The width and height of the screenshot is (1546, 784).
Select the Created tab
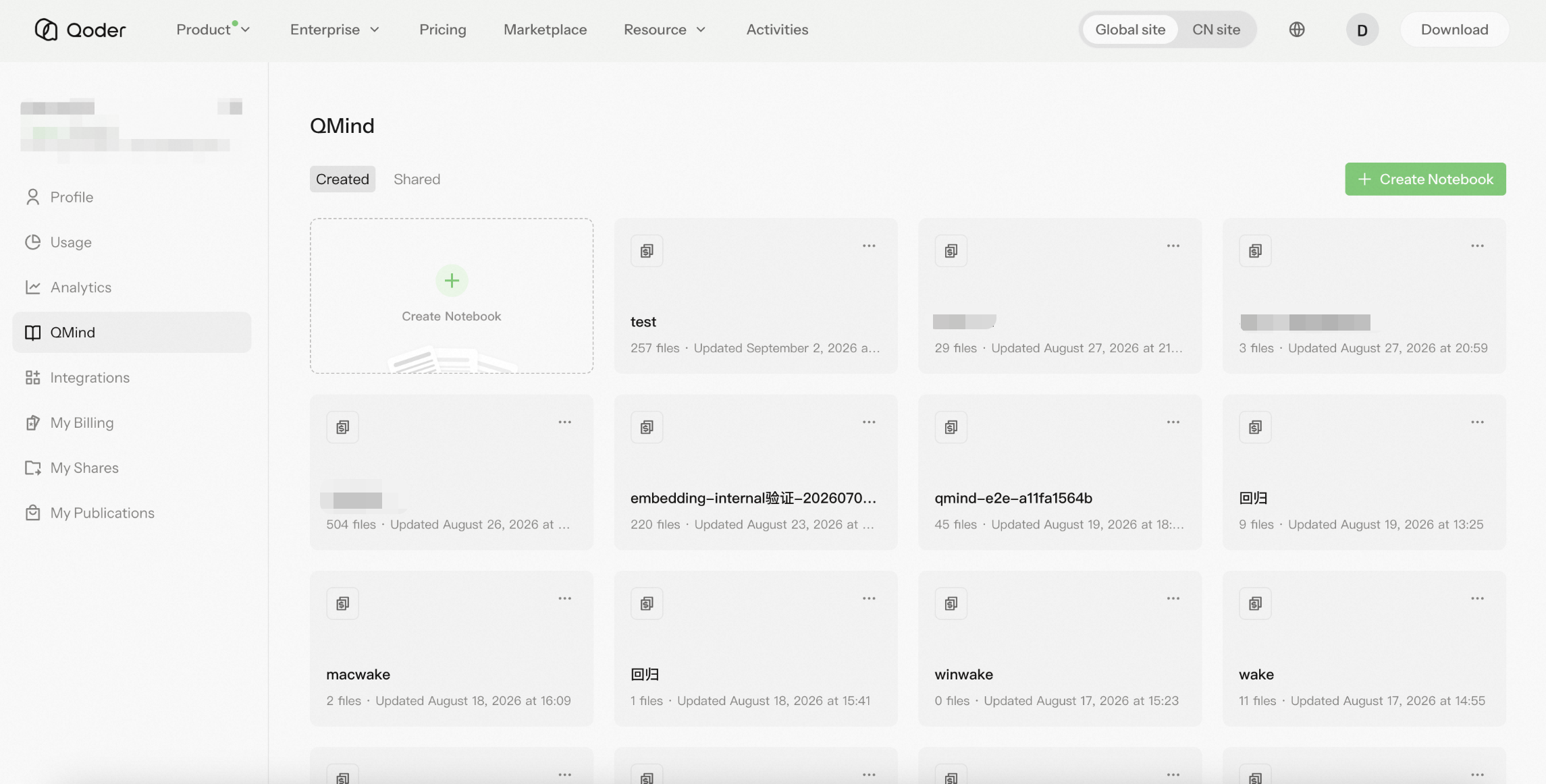click(342, 179)
